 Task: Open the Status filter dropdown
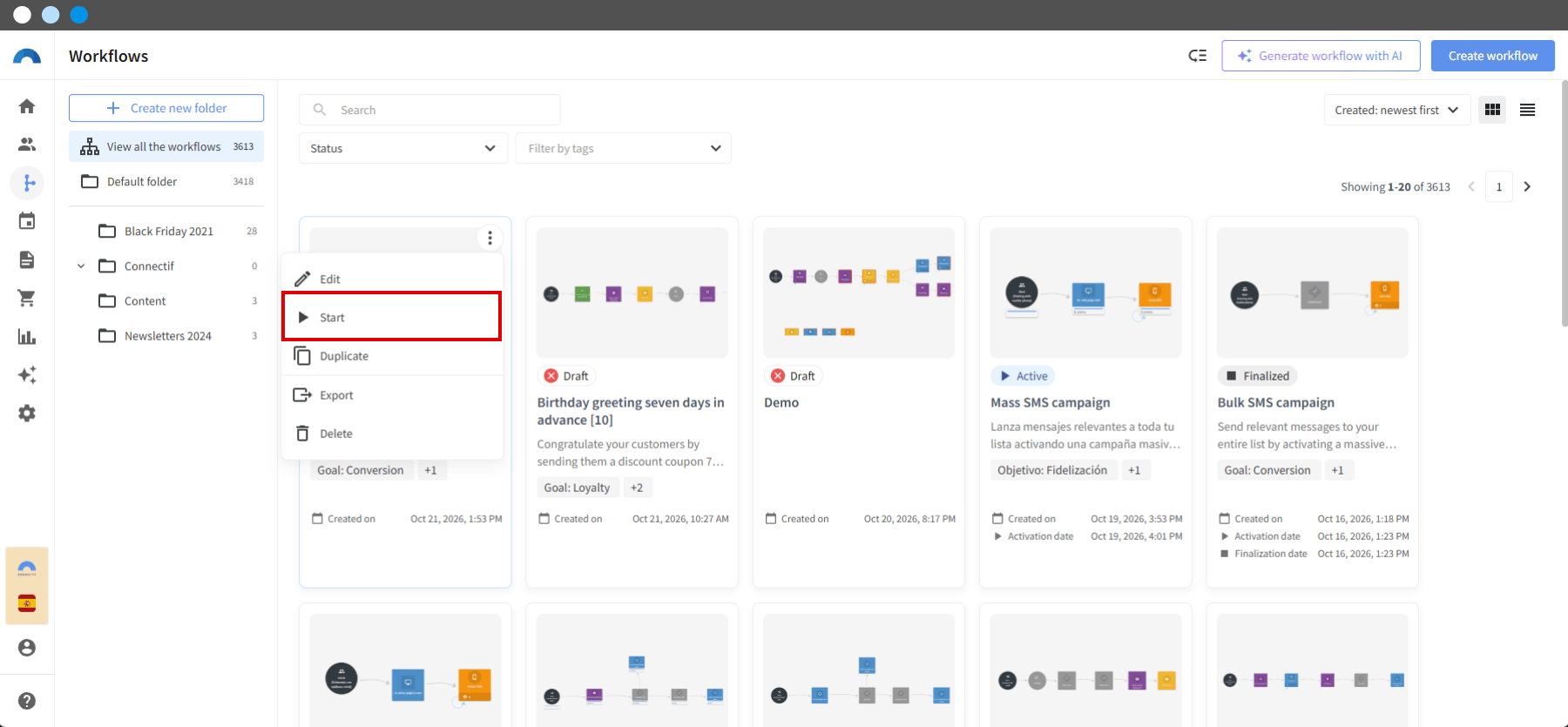pyautogui.click(x=403, y=148)
